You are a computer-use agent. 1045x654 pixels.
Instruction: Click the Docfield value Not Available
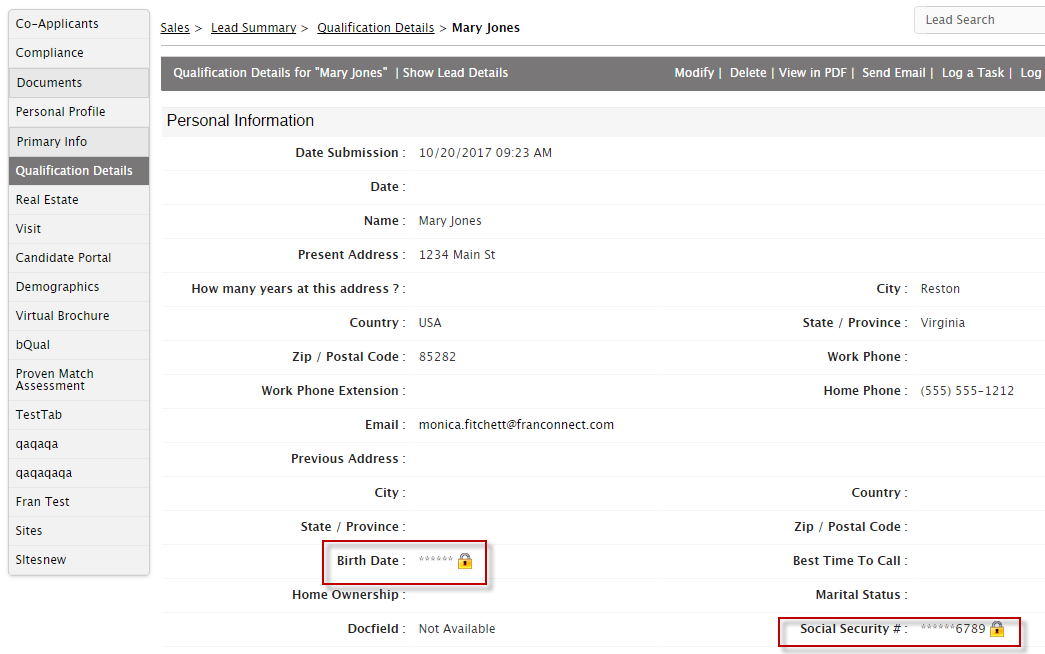[x=457, y=629]
